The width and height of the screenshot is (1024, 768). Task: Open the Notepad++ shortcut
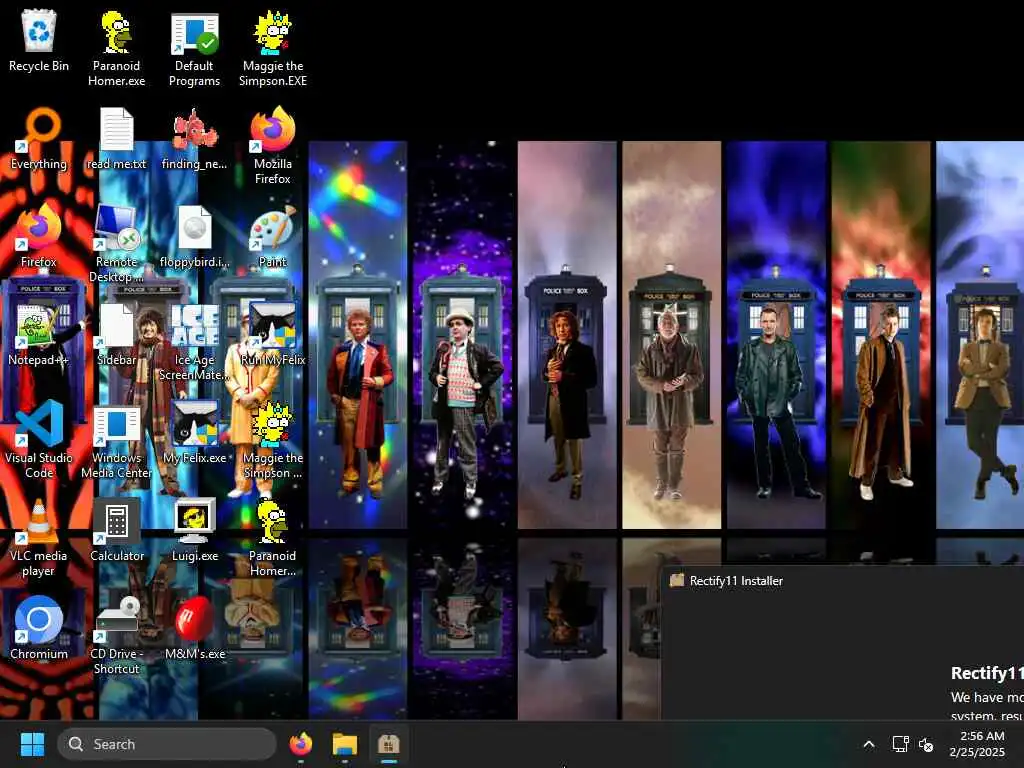pyautogui.click(x=39, y=334)
